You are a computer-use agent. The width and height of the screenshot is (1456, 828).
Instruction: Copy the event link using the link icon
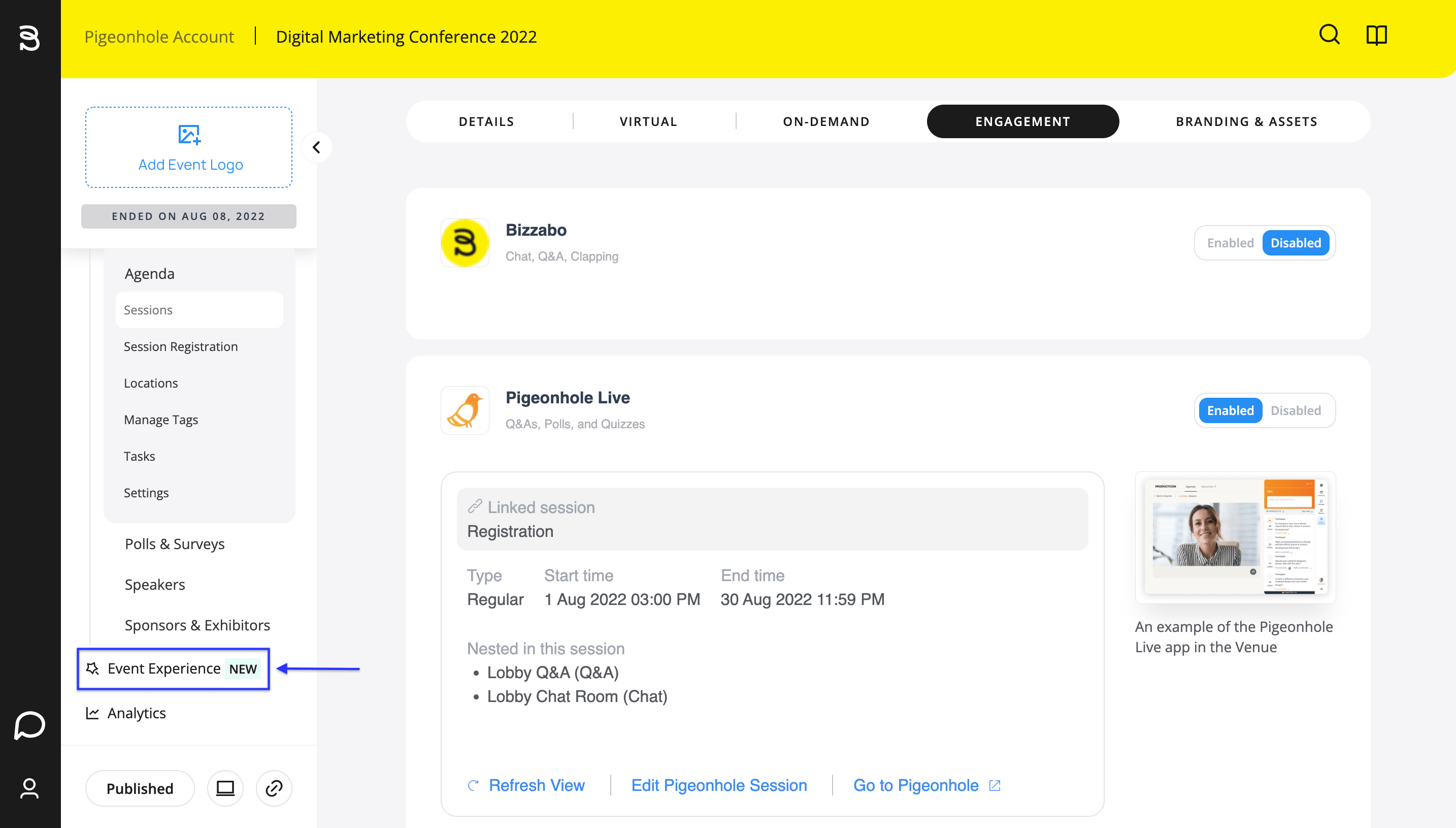(x=273, y=788)
